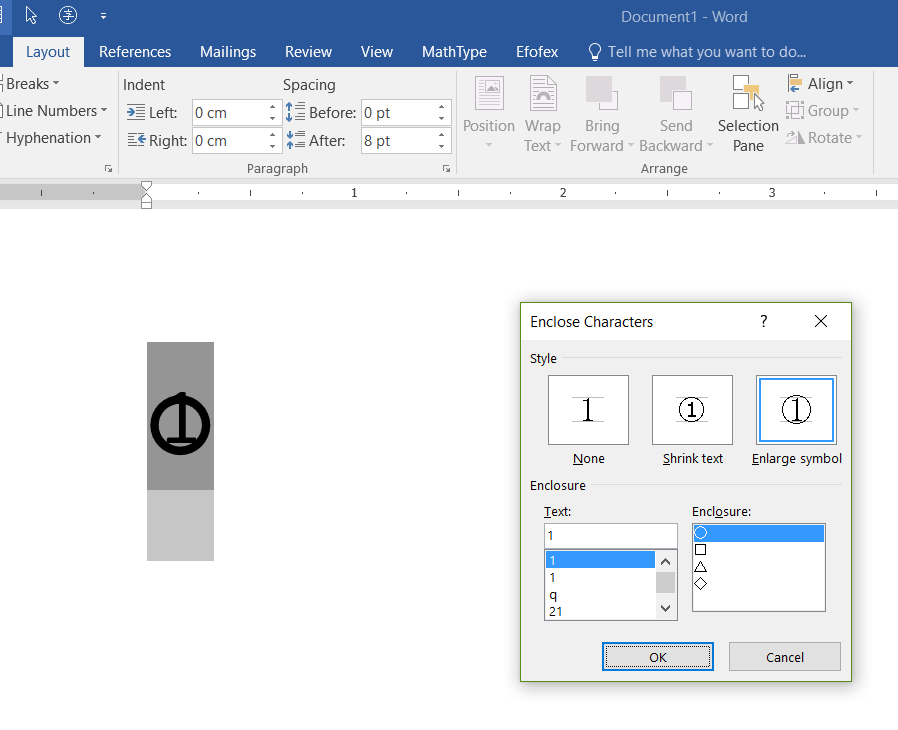Open the Mailings tab
898x730 pixels.
(x=228, y=52)
